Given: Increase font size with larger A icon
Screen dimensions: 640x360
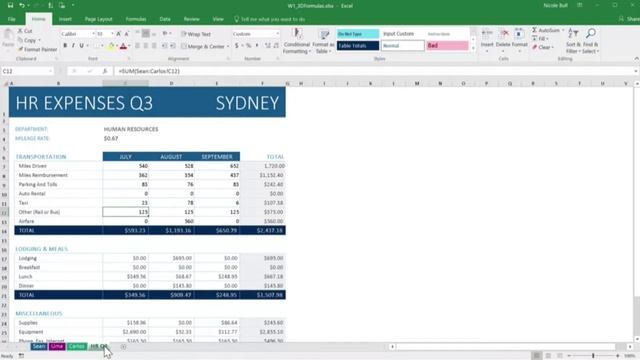Looking at the screenshot, I should (118, 34).
